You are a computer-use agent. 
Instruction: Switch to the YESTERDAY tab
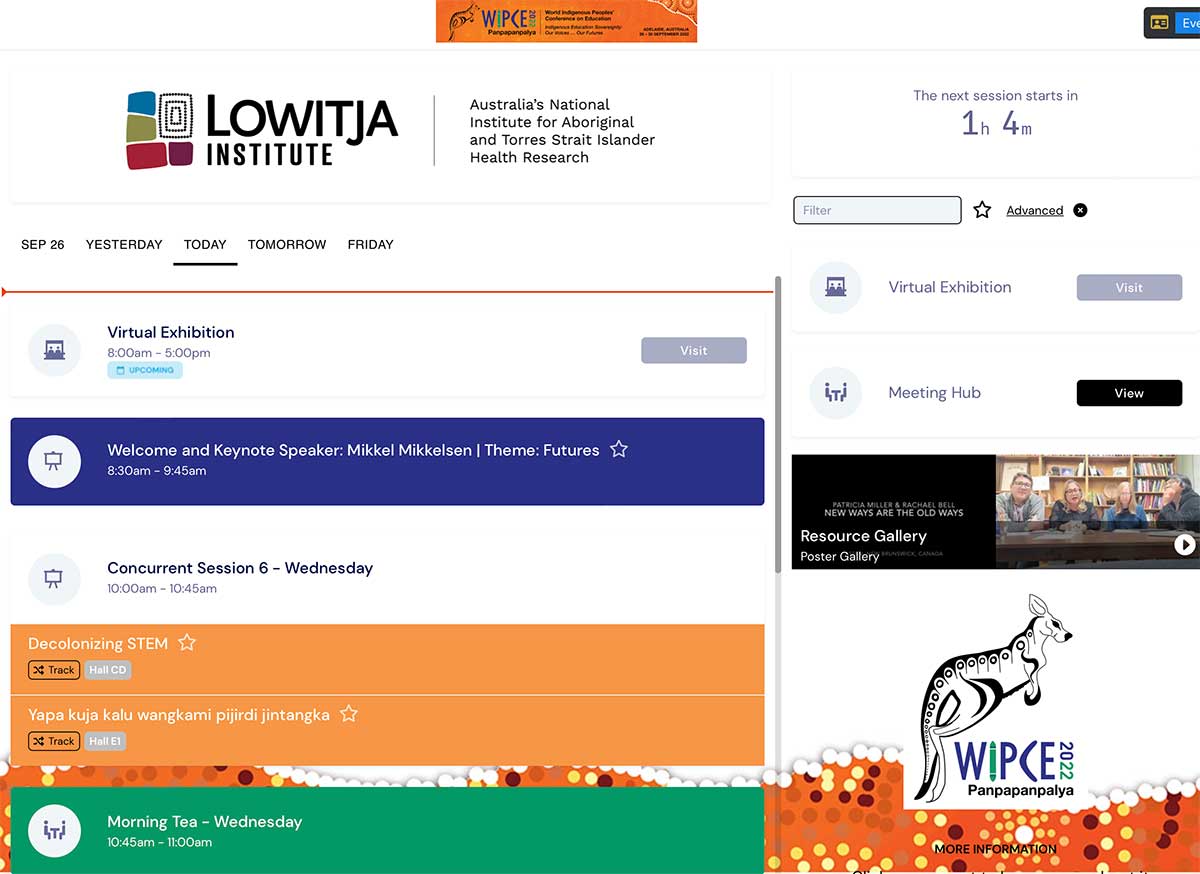pyautogui.click(x=124, y=244)
